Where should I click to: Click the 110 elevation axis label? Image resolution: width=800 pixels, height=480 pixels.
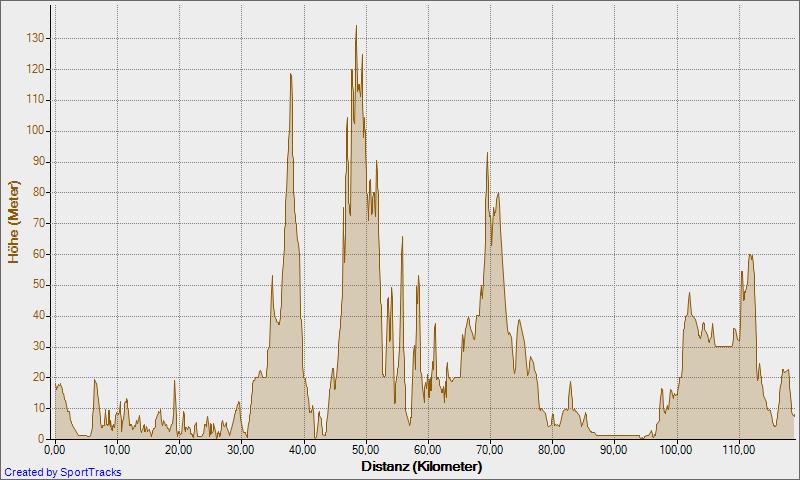[x=35, y=100]
